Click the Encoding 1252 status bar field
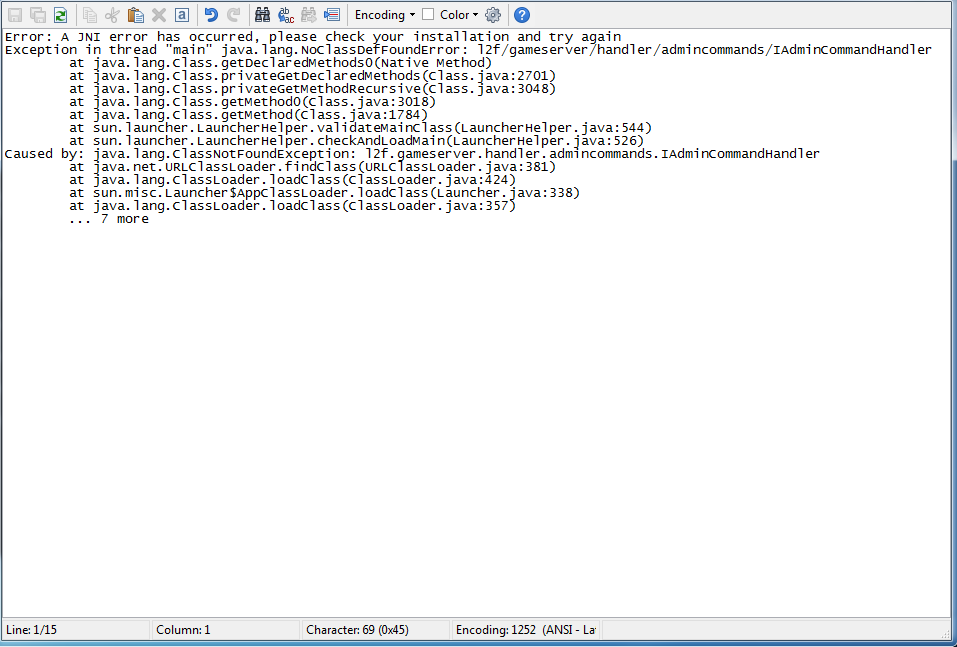 pos(525,630)
